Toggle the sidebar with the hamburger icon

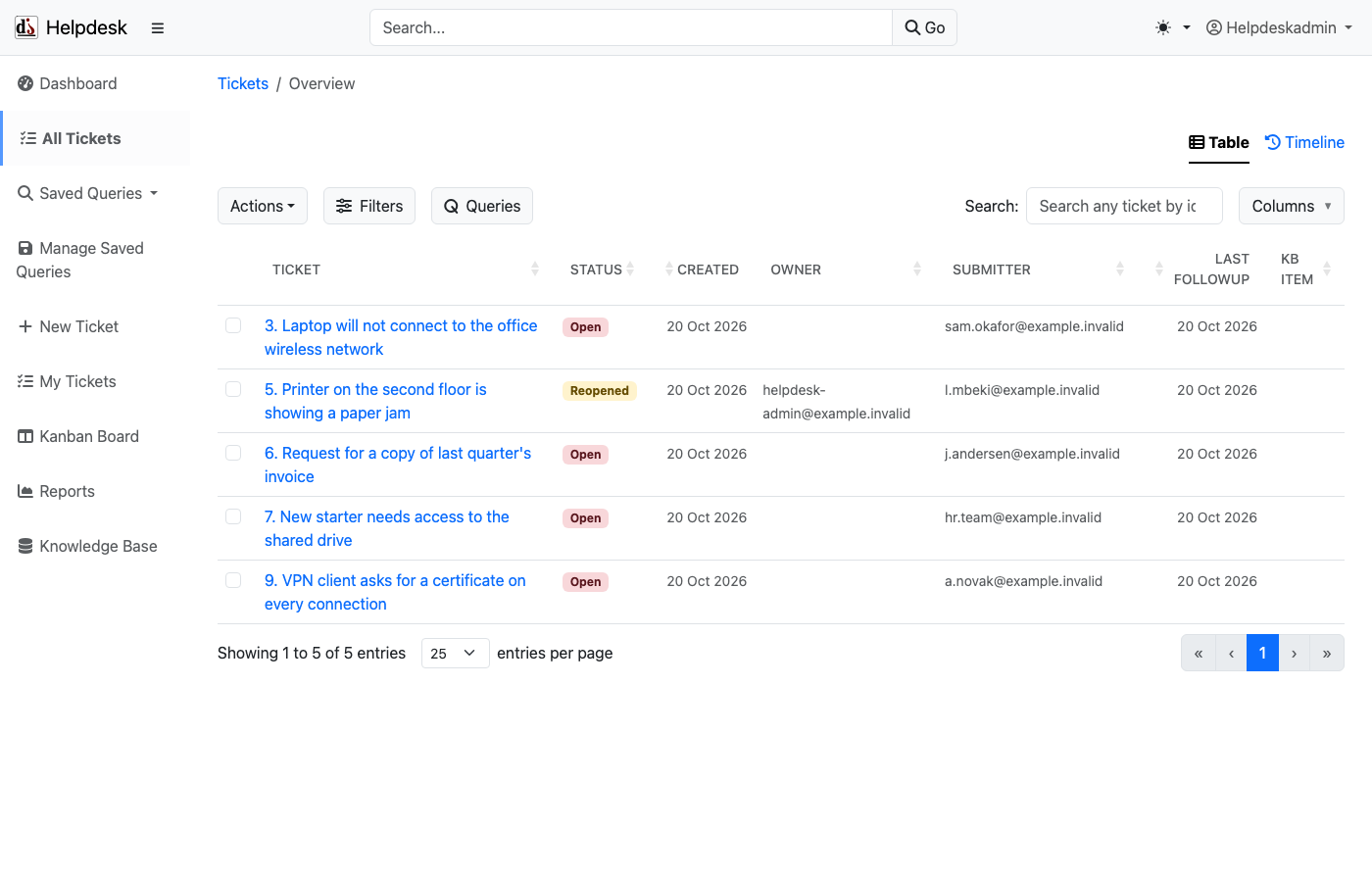[x=157, y=27]
